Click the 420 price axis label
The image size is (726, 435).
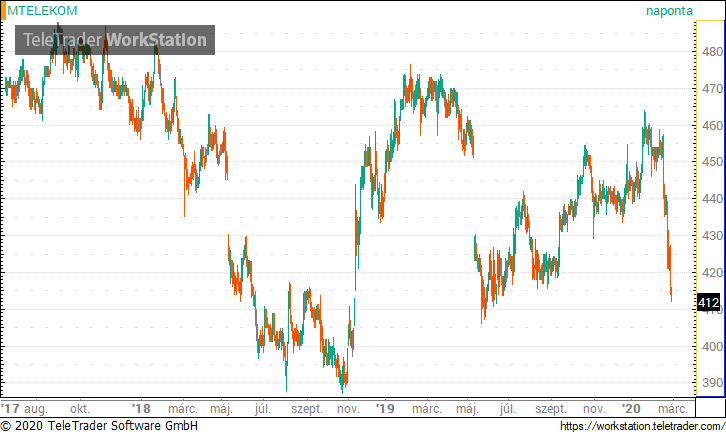tap(712, 273)
